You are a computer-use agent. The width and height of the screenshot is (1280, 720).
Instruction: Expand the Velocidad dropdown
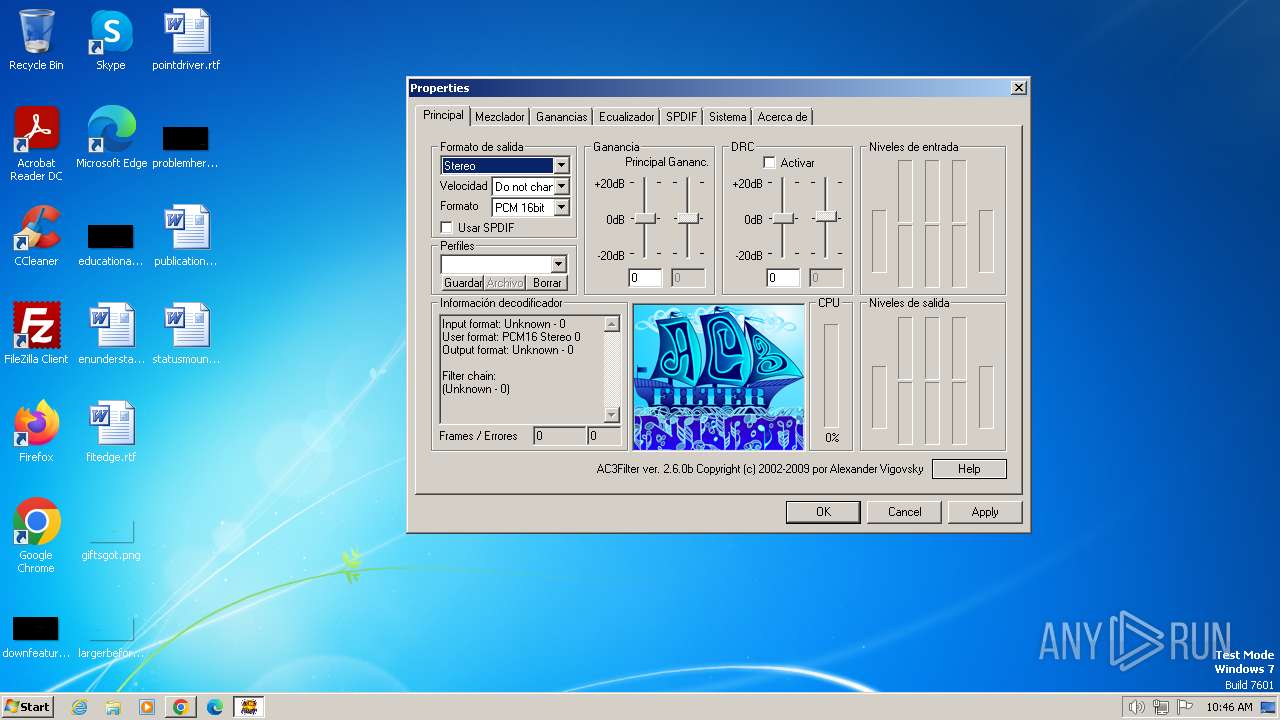pyautogui.click(x=561, y=187)
